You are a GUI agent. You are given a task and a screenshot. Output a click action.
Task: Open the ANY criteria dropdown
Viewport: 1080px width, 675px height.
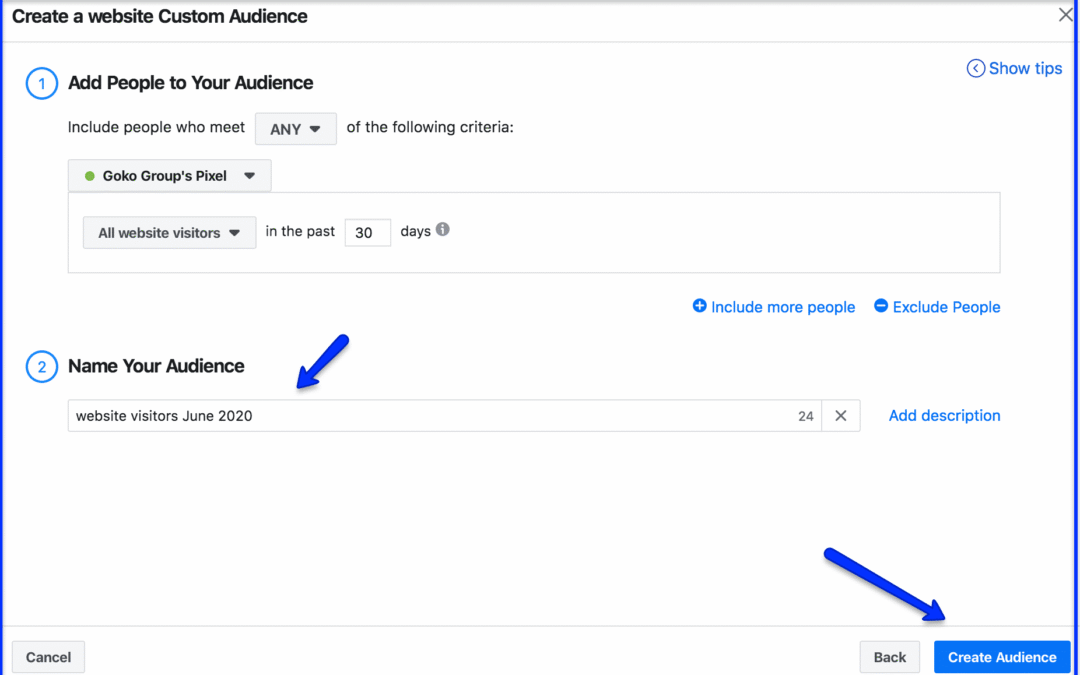pyautogui.click(x=295, y=128)
